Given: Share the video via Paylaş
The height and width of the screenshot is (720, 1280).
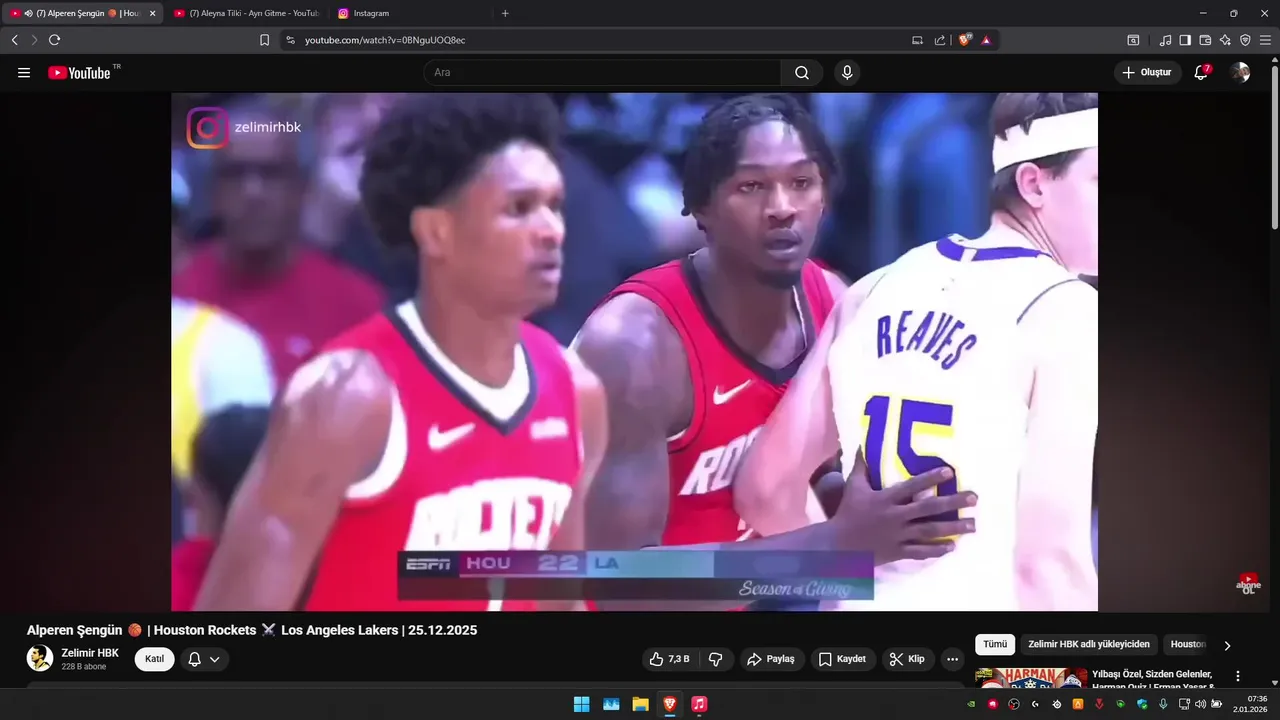Looking at the screenshot, I should click(771, 659).
